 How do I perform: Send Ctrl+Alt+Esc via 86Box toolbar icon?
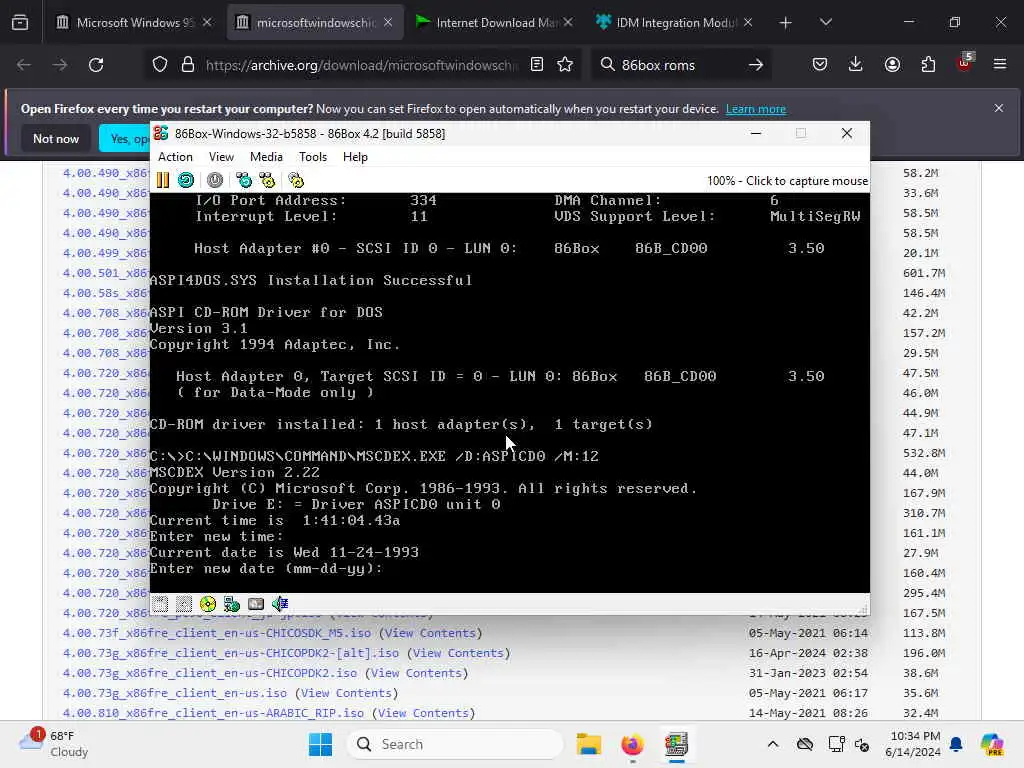tap(267, 180)
